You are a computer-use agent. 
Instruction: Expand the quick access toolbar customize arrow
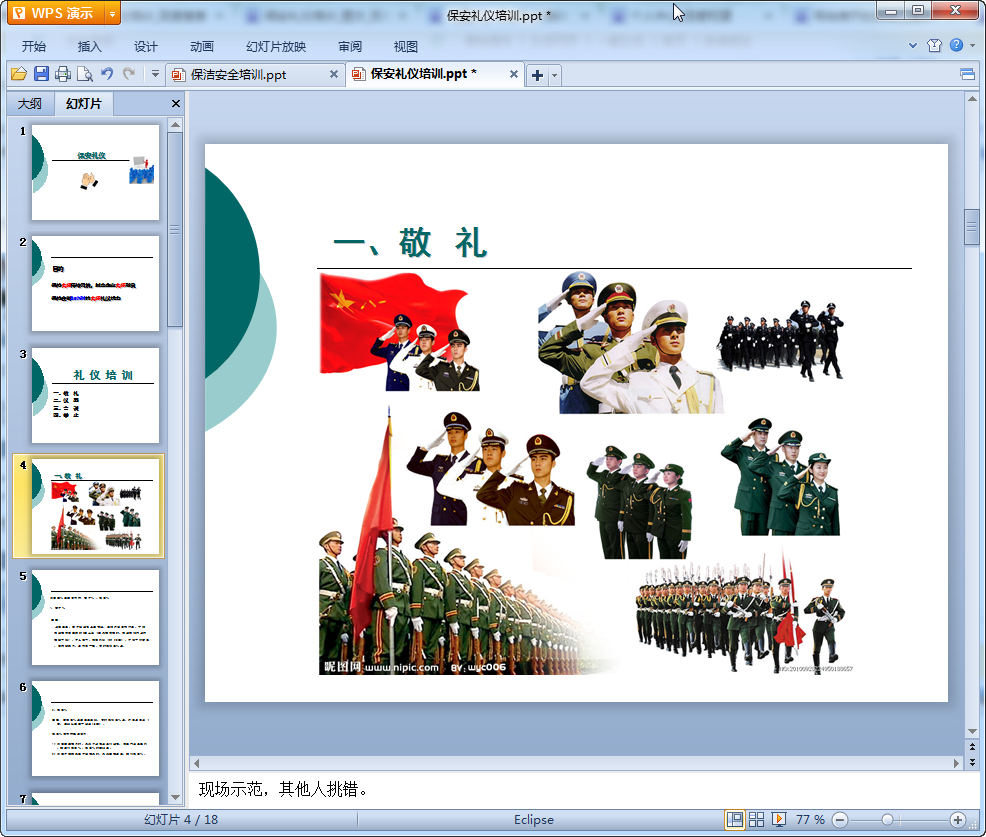click(x=155, y=74)
